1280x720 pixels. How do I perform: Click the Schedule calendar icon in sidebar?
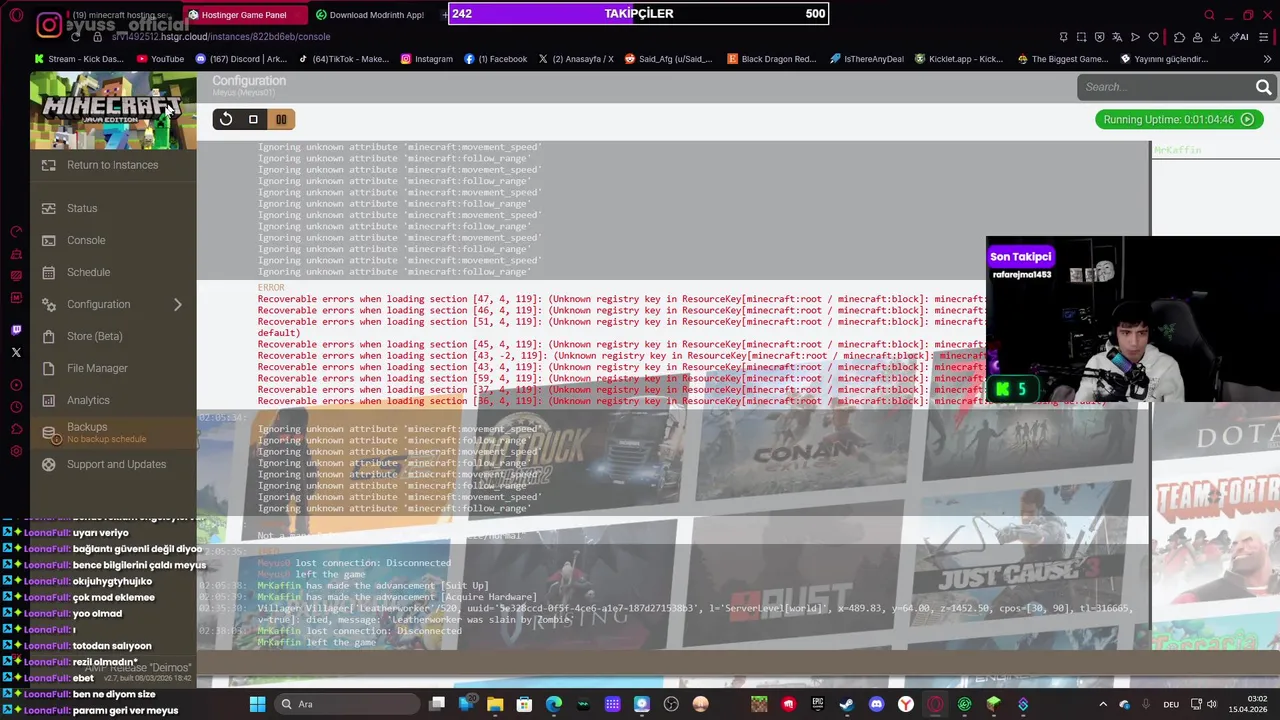(48, 272)
